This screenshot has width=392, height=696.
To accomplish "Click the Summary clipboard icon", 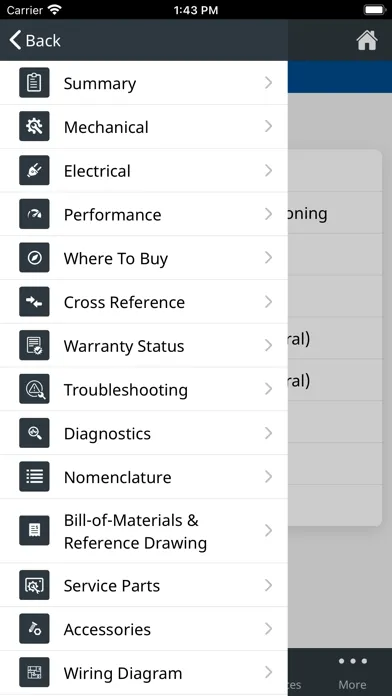I will [34, 83].
